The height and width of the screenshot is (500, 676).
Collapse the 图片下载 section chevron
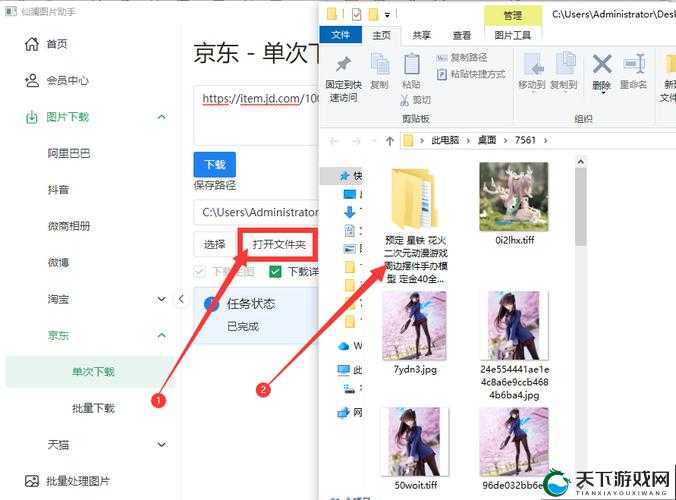(x=162, y=117)
